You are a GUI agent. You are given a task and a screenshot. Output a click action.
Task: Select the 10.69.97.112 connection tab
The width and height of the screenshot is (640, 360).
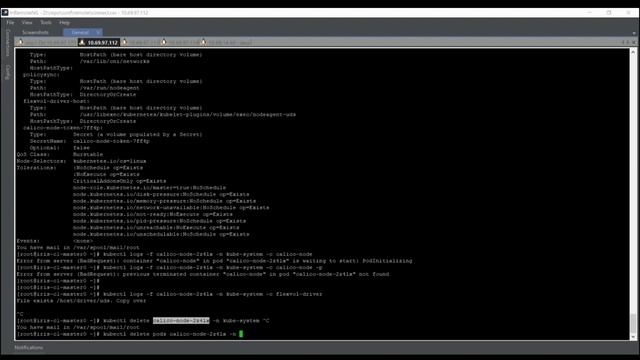(x=99, y=42)
